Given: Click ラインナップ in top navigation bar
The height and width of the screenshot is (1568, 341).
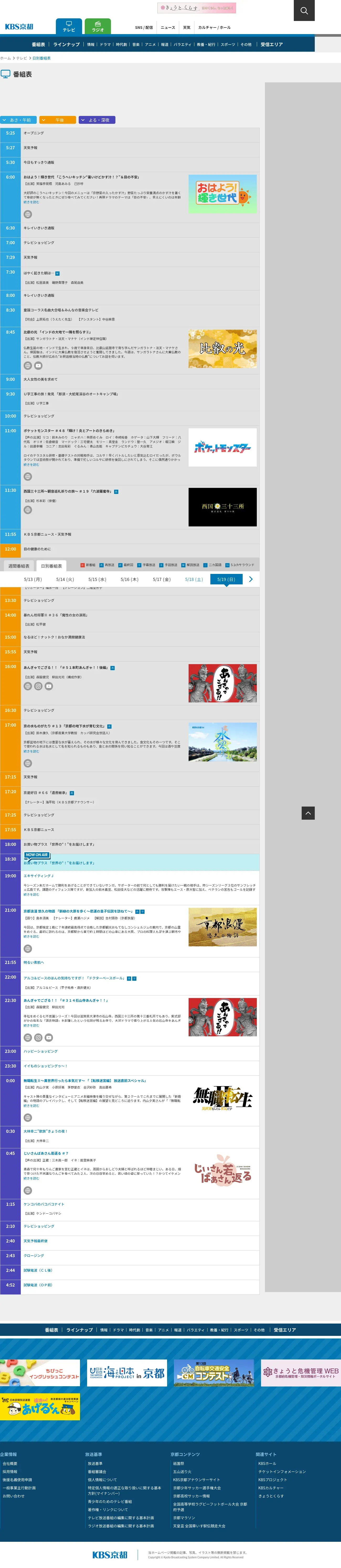Looking at the screenshot, I should (x=66, y=44).
